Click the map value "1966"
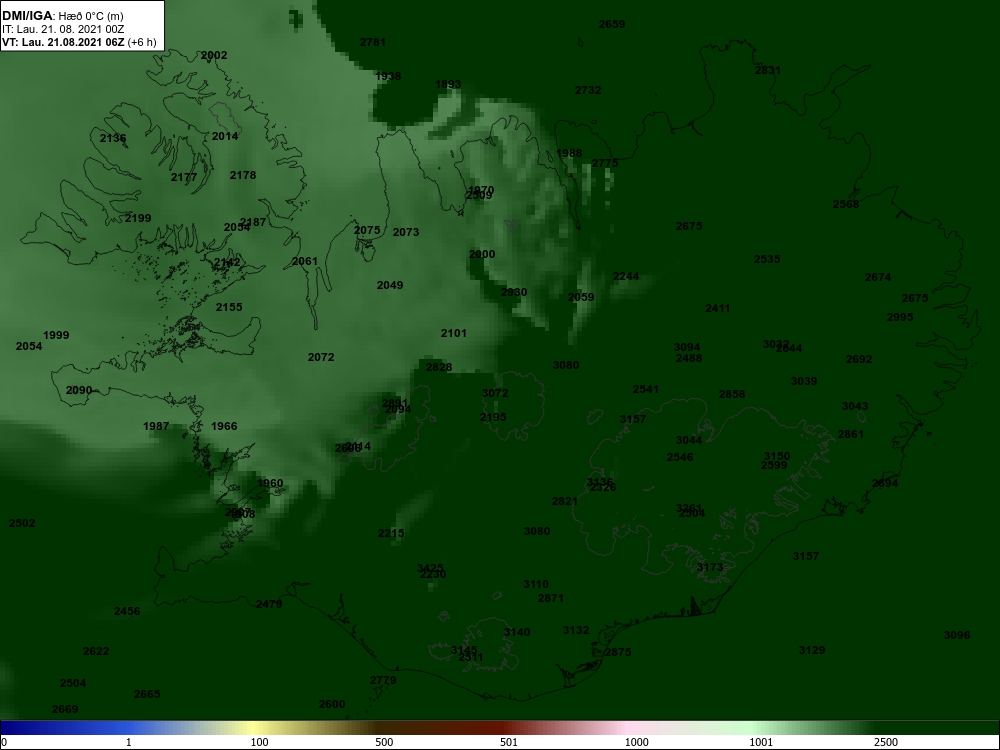This screenshot has width=1000, height=750. click(x=223, y=426)
